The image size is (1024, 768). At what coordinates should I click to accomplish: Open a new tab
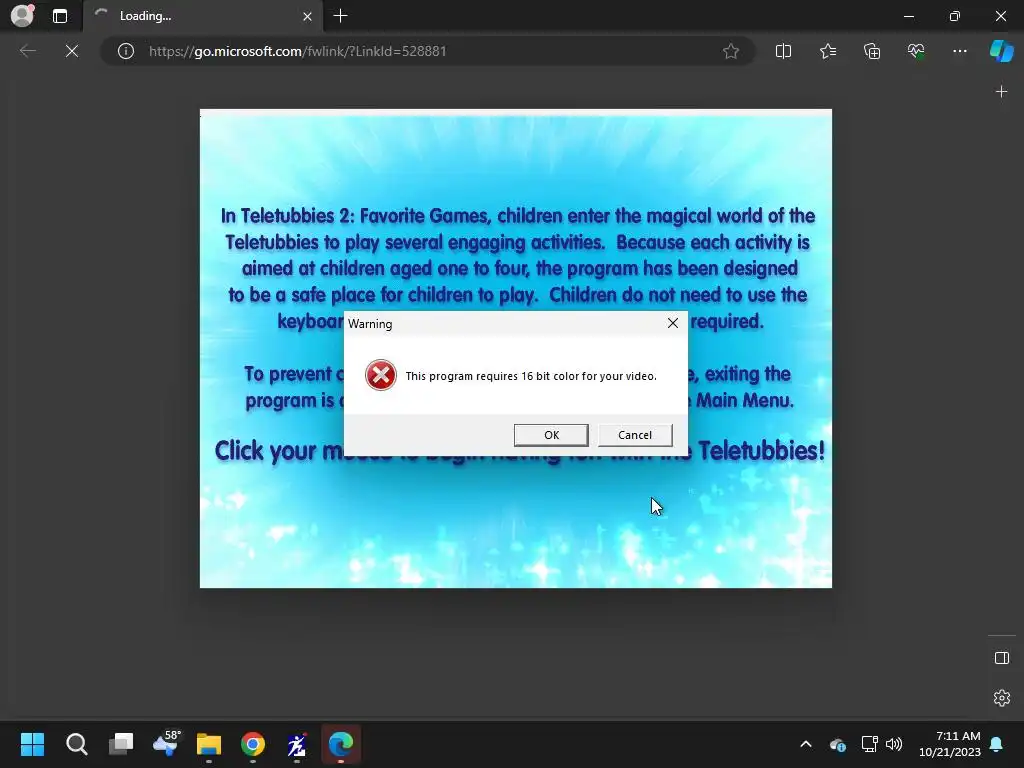coord(340,16)
